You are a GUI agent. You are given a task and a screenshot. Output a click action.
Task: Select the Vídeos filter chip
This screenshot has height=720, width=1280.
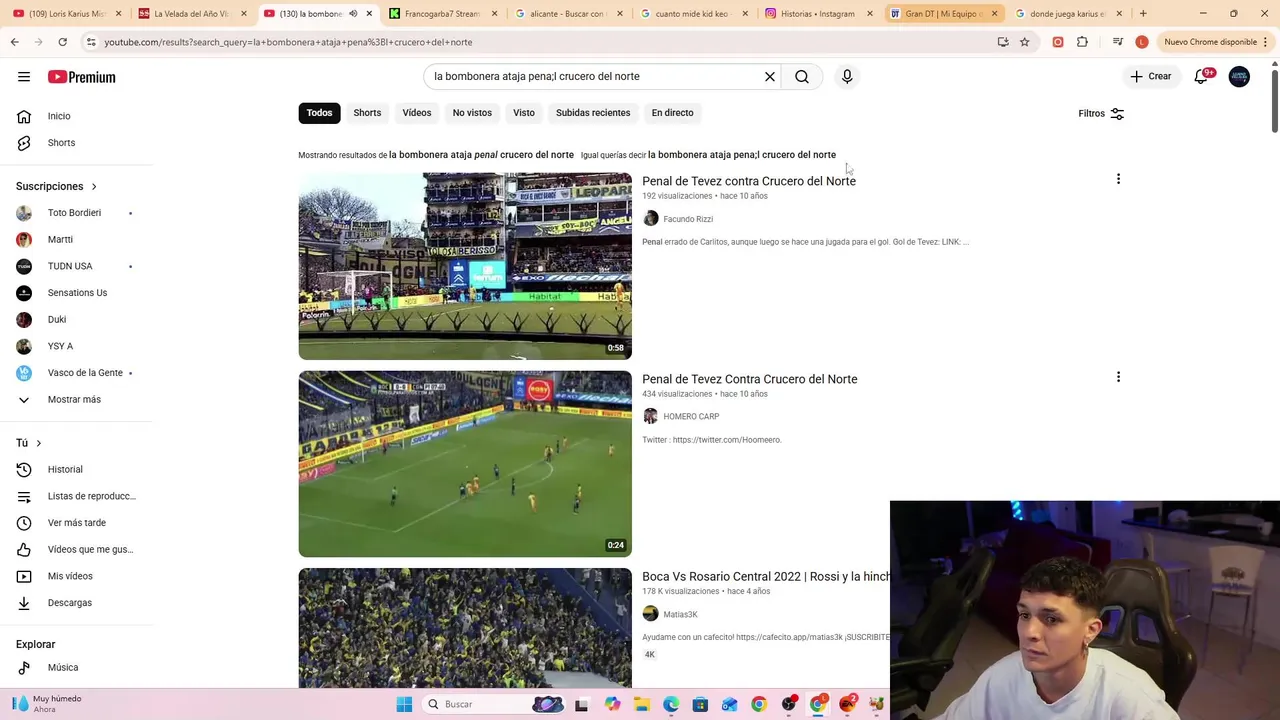417,113
